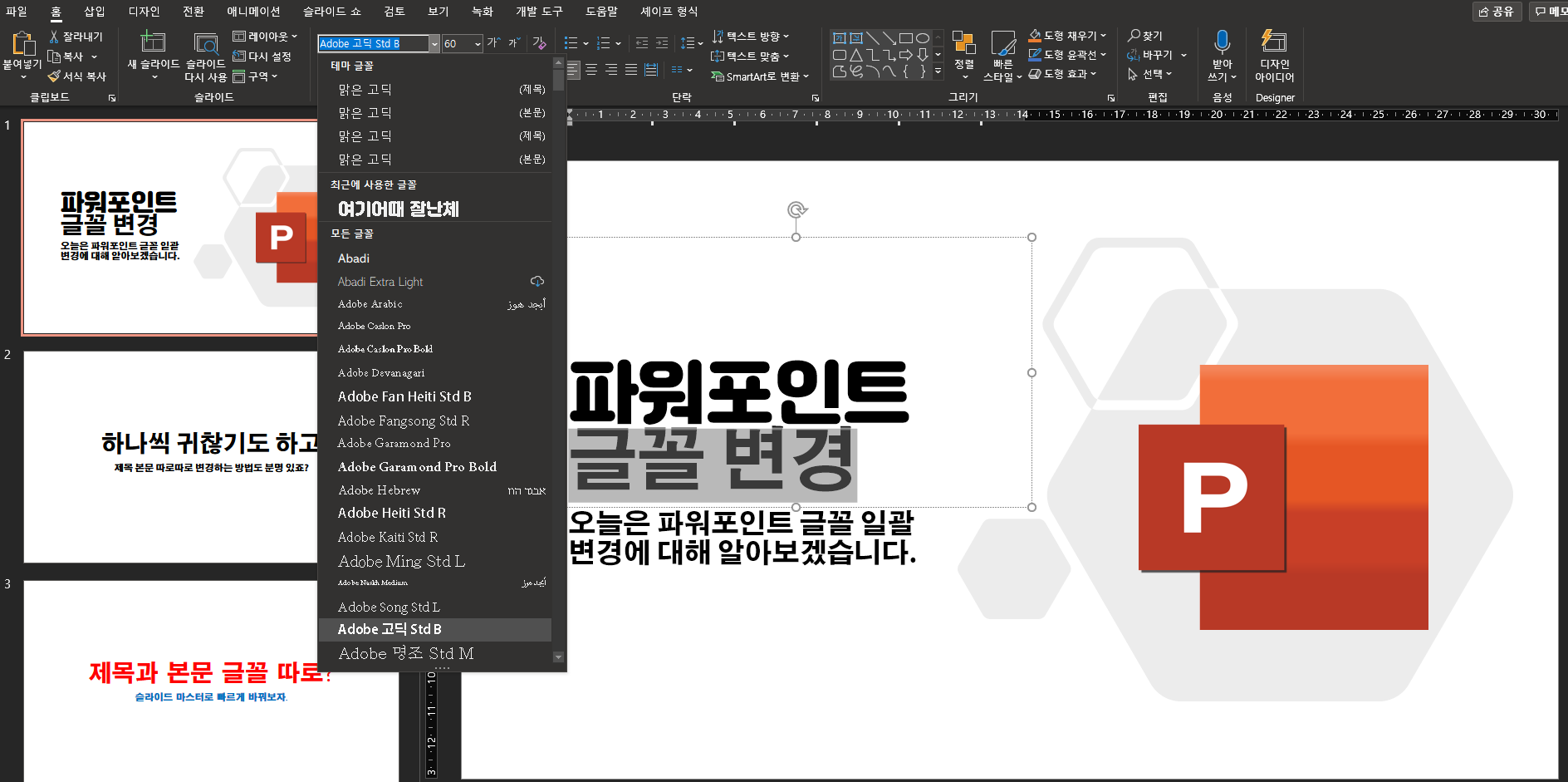This screenshot has width=1568, height=782.
Task: Click the 메모 comments button
Action: tap(1547, 11)
